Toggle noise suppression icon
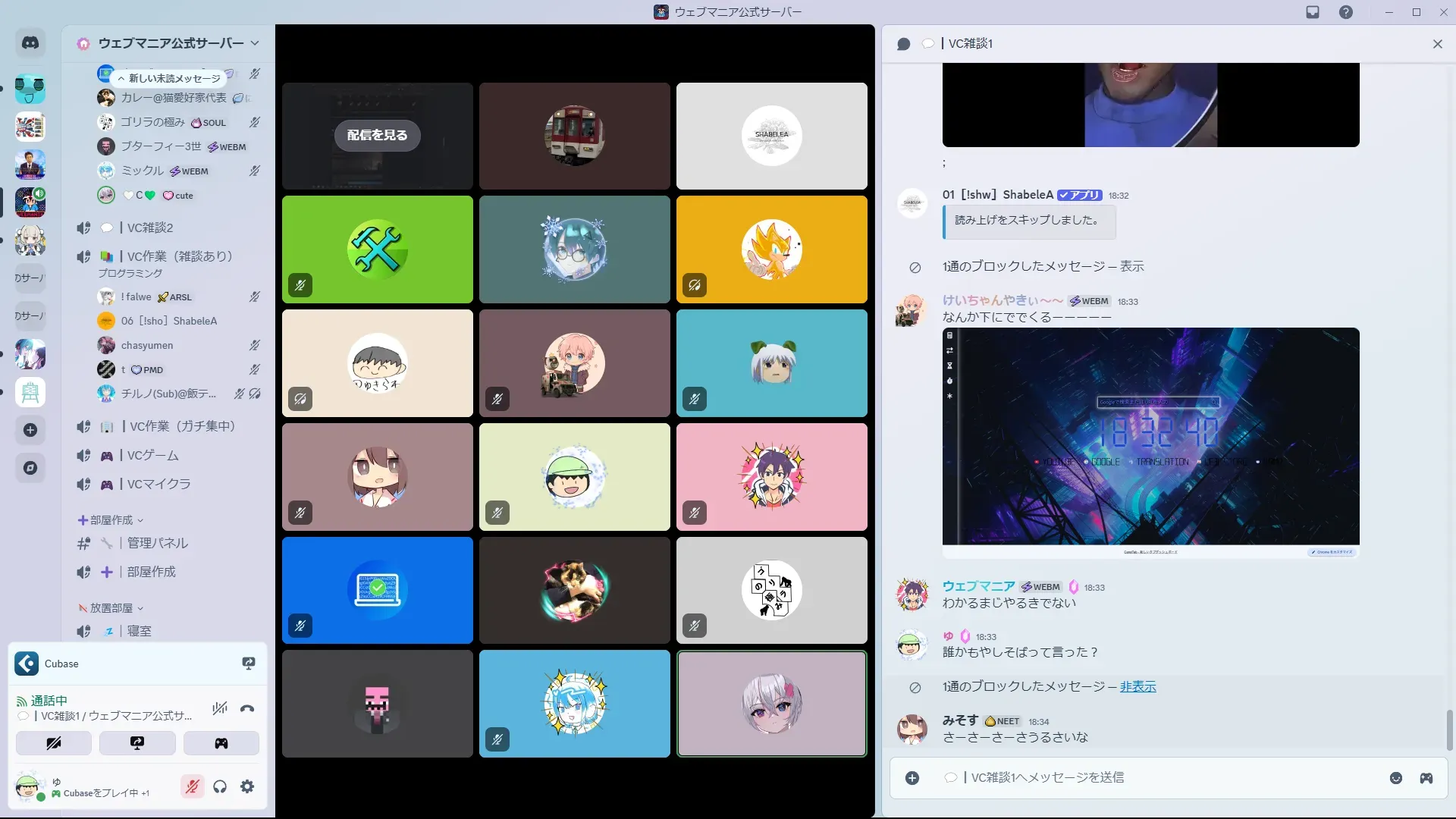 point(220,709)
